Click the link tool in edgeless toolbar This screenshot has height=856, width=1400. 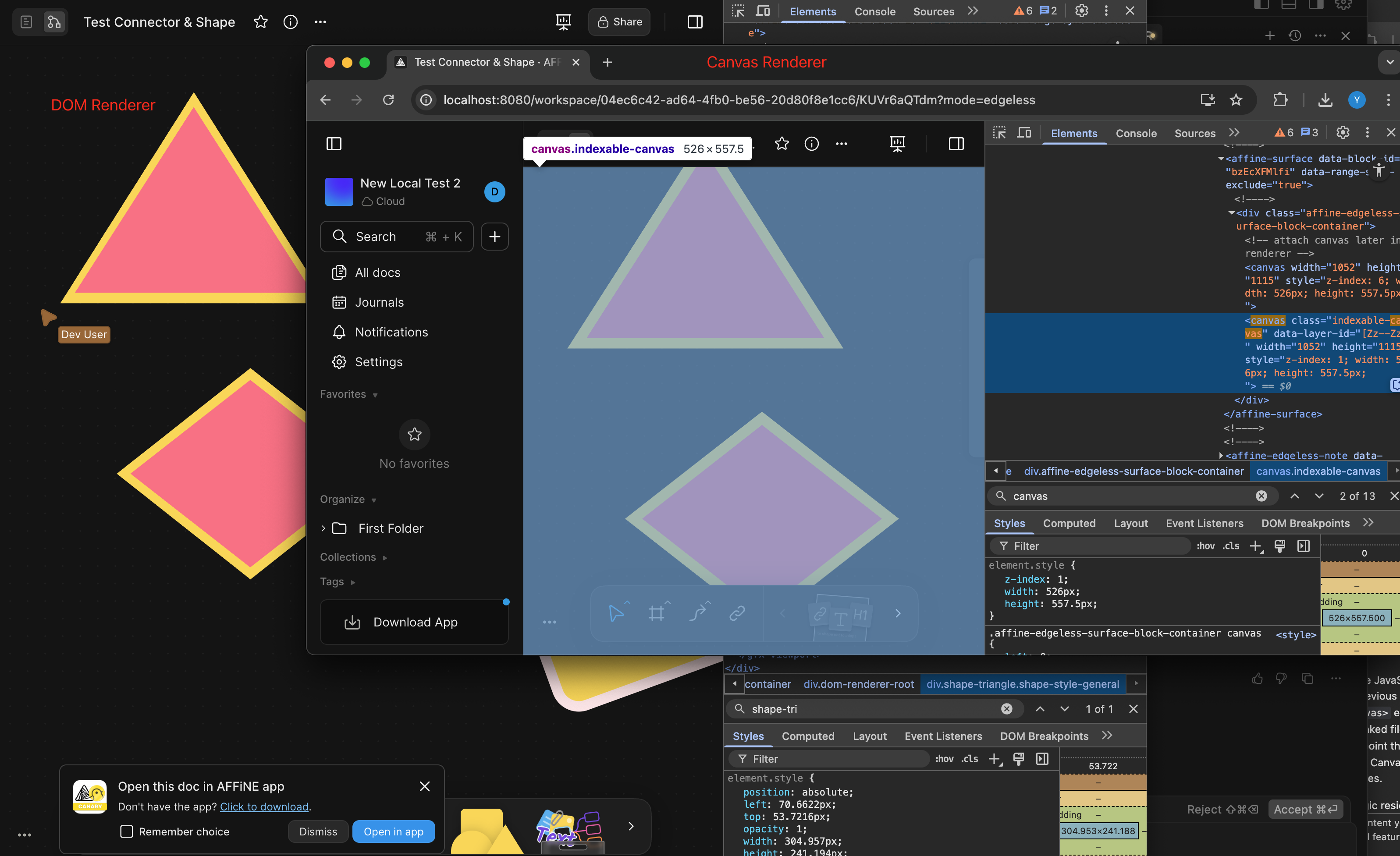737,613
